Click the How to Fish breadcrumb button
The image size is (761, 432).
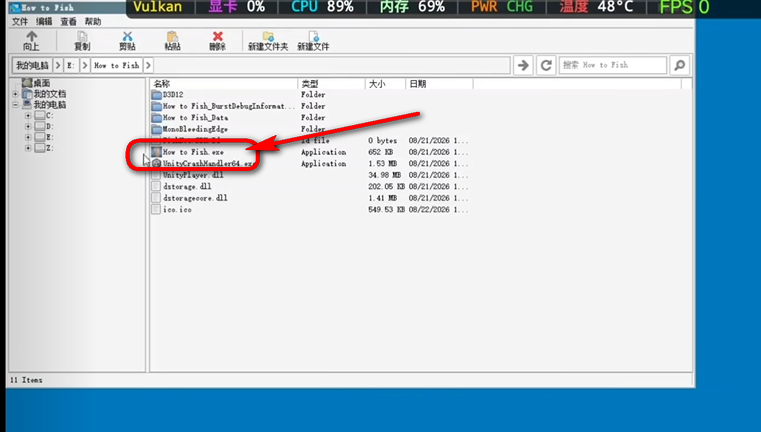tap(116, 65)
